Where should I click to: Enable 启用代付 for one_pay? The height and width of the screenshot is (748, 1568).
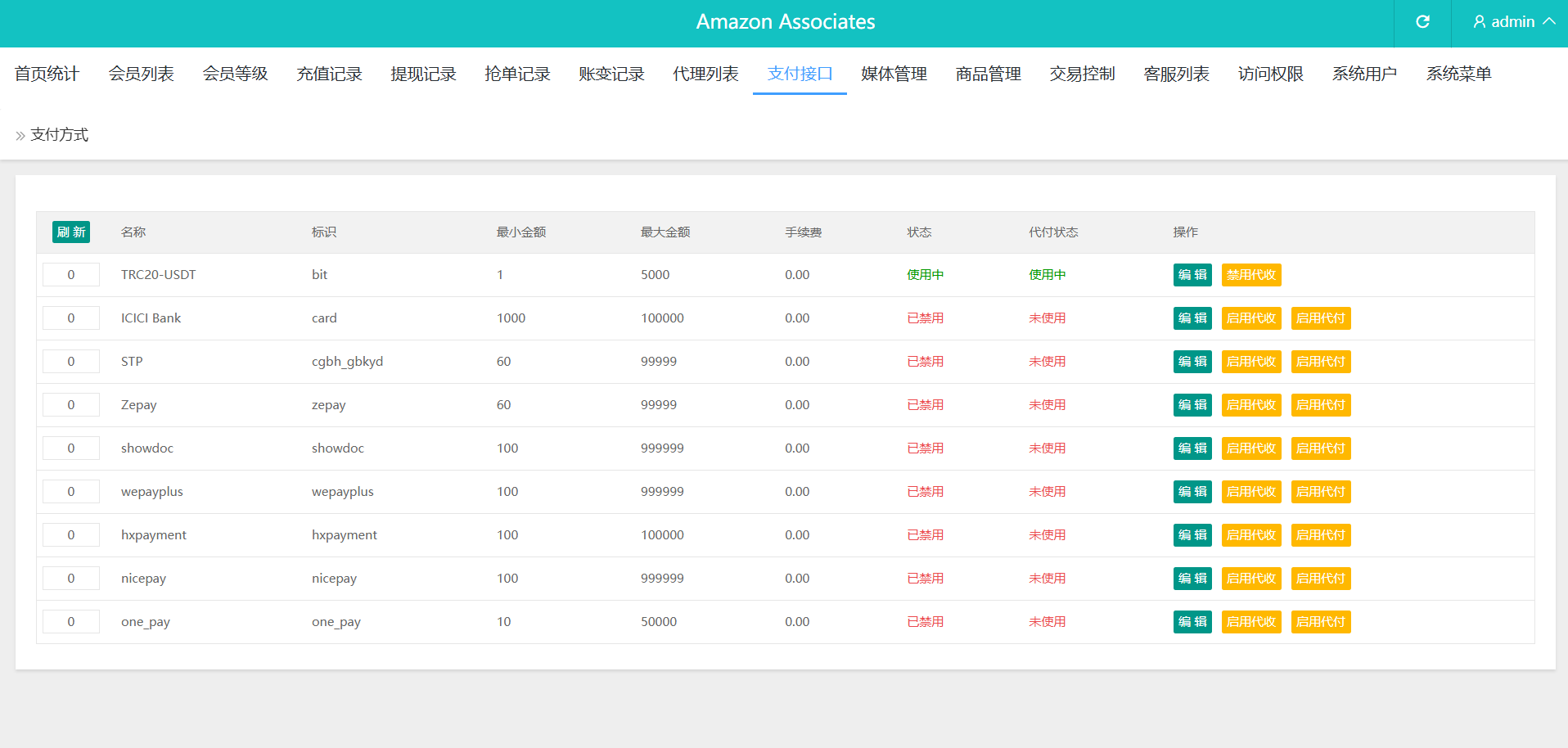point(1320,622)
